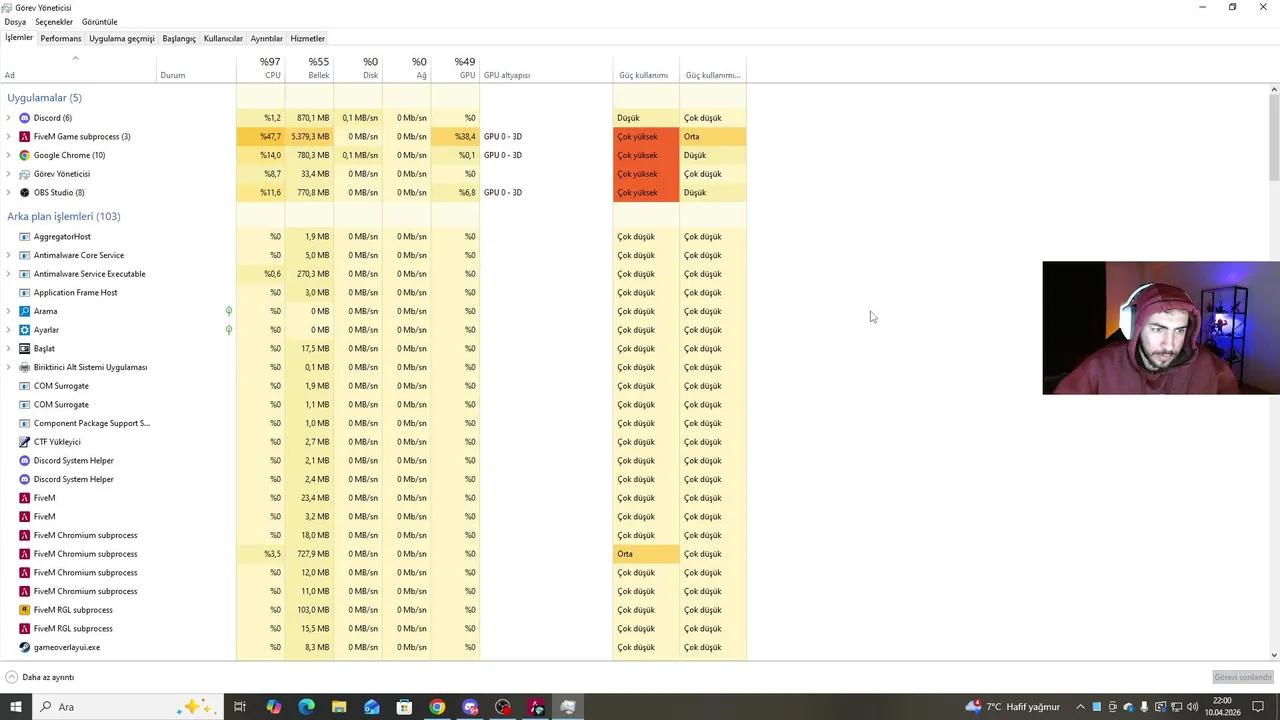
Task: Expand the Ayarlar process row
Action: 9,330
